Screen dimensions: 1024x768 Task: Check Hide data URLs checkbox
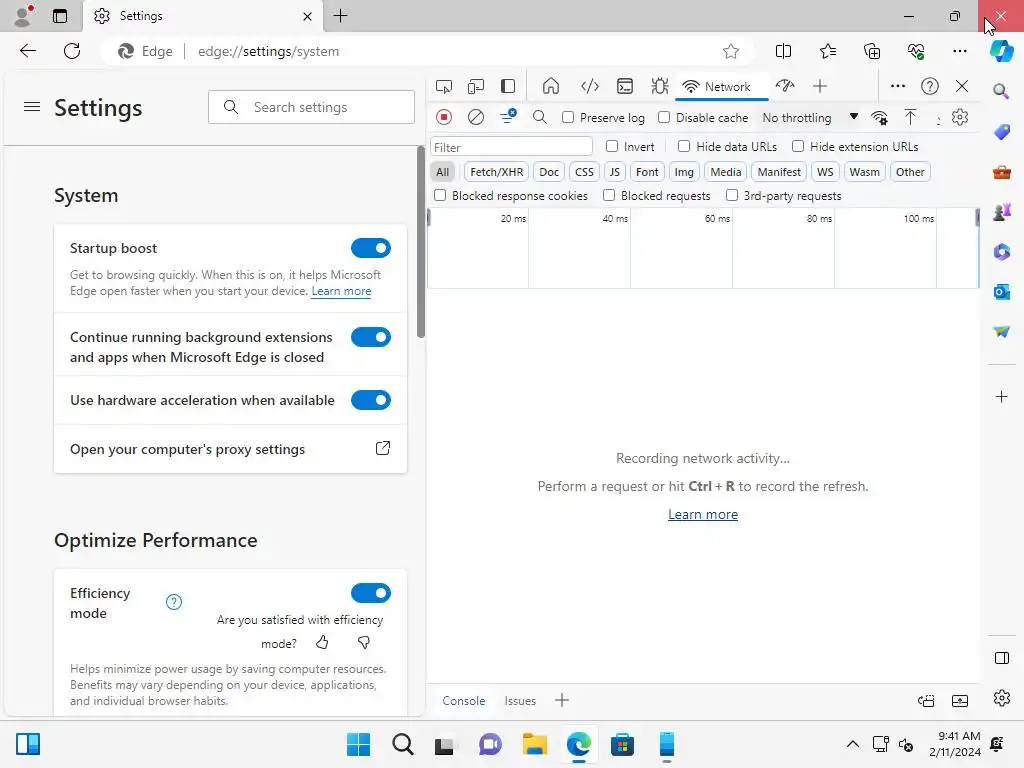(684, 146)
